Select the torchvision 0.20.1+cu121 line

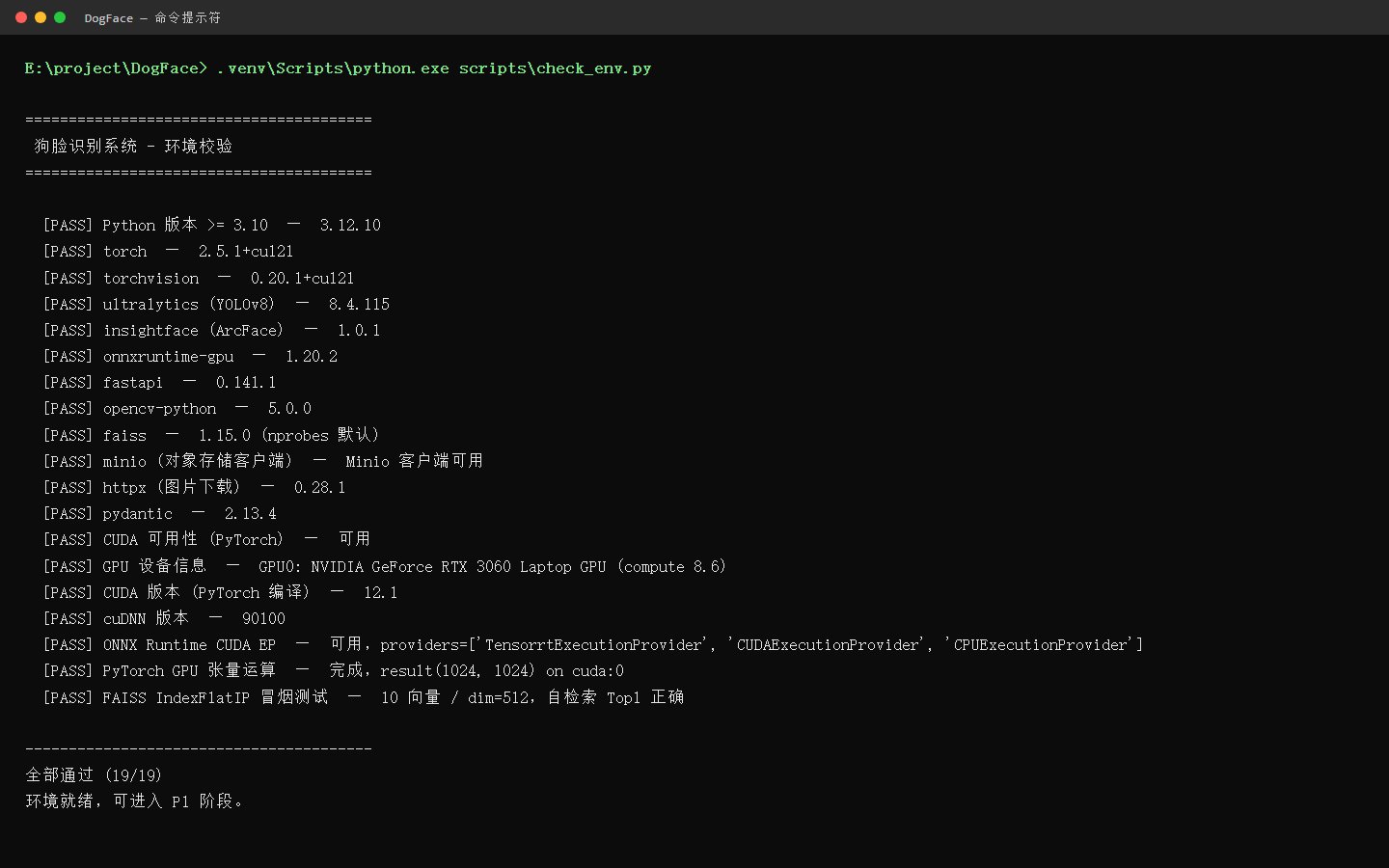click(199, 278)
